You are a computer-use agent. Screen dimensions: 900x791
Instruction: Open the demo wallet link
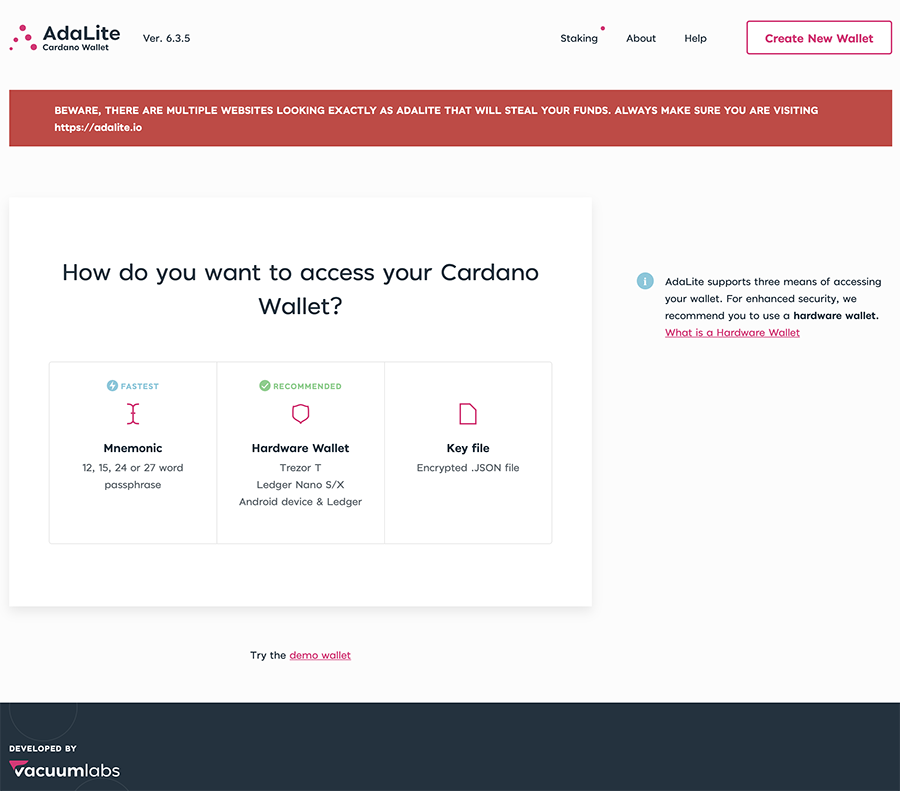click(x=320, y=655)
